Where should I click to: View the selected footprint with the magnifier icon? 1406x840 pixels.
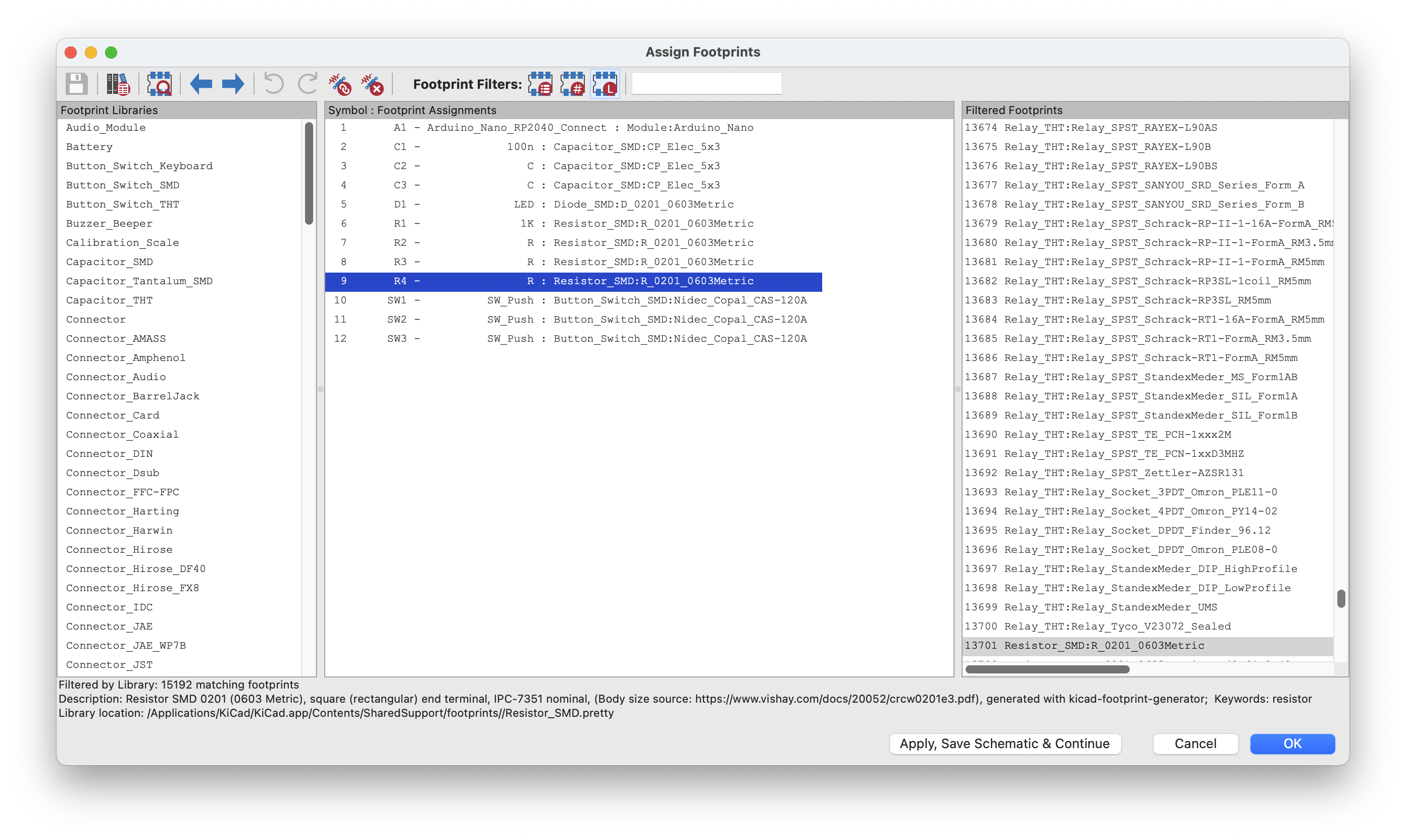pos(160,84)
